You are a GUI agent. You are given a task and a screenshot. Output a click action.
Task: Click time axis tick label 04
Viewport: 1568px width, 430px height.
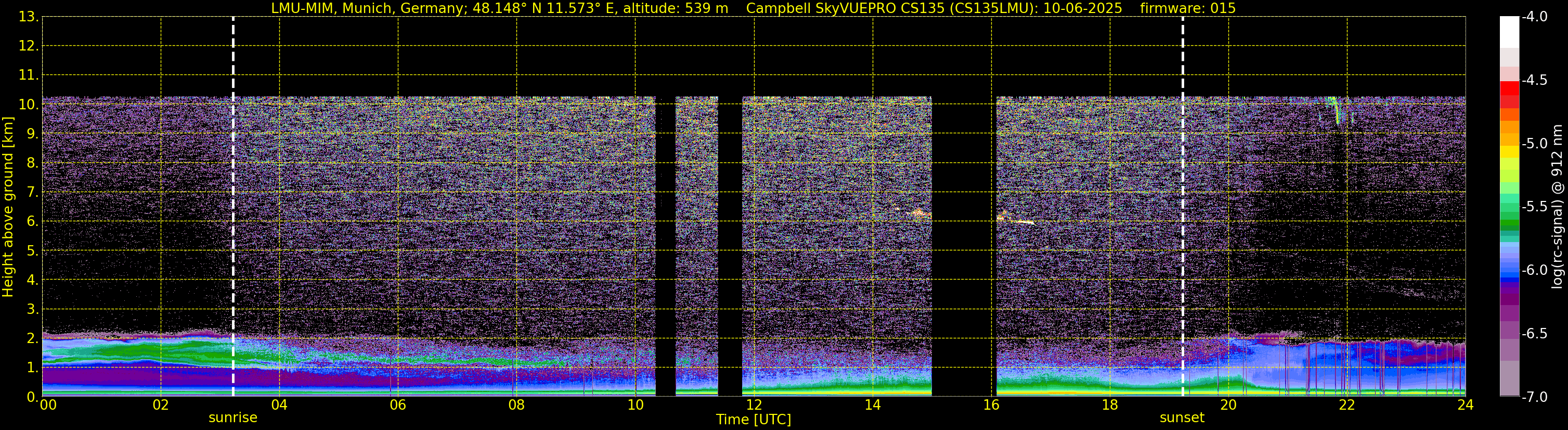[x=279, y=405]
